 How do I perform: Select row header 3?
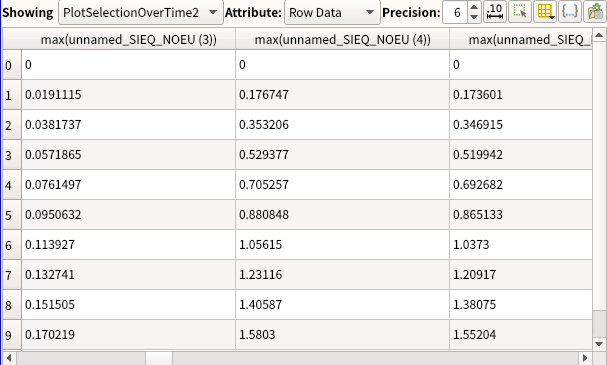[x=12, y=155]
